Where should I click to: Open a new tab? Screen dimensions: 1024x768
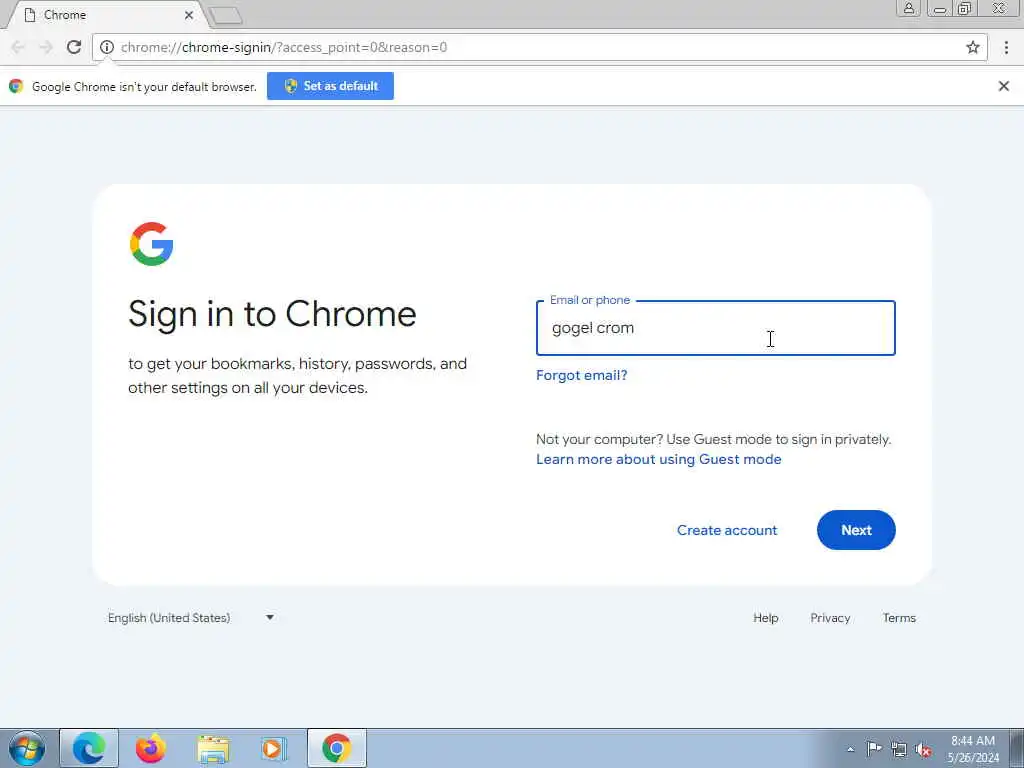coord(226,16)
